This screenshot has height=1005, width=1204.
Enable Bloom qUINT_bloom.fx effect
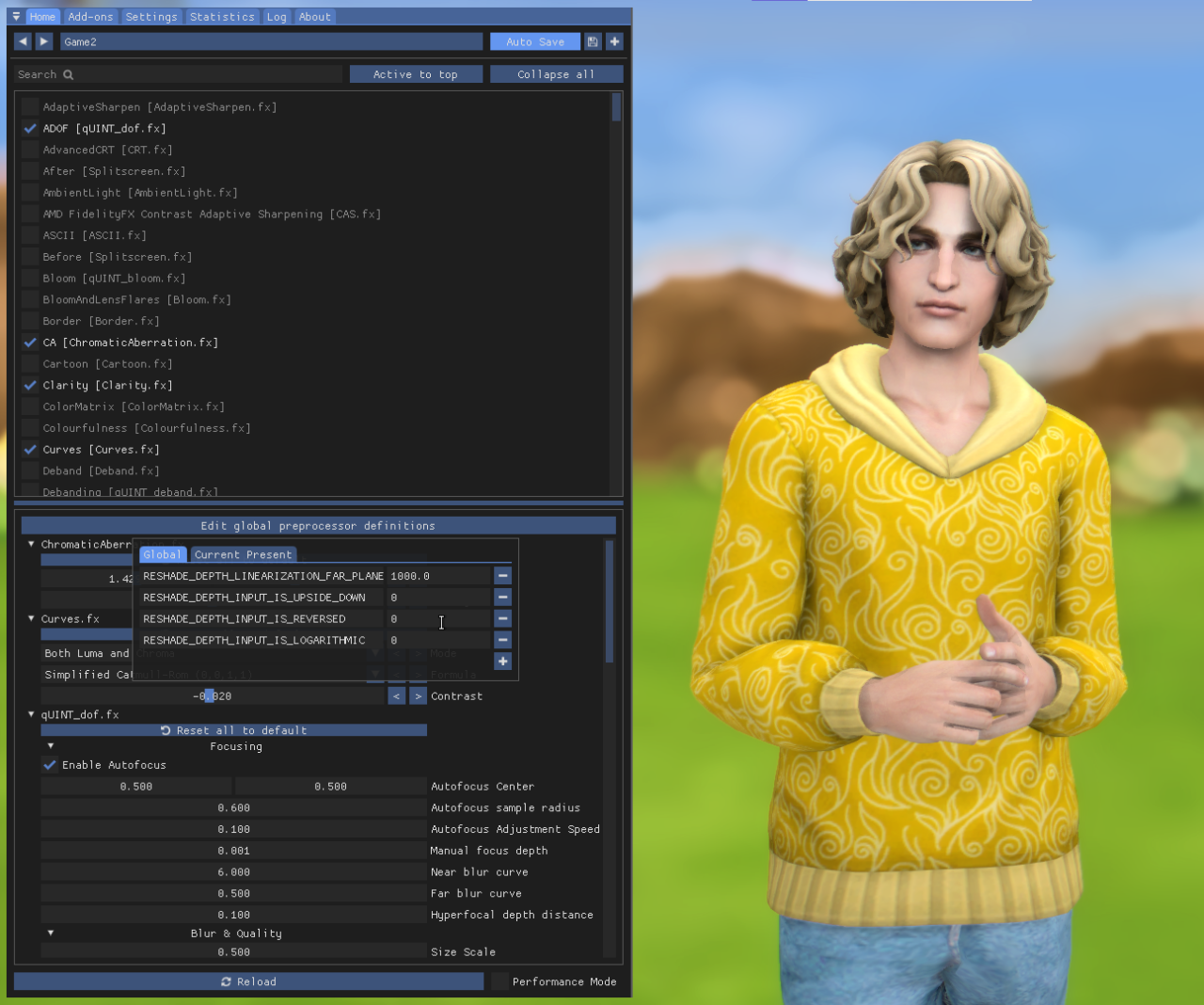point(30,278)
